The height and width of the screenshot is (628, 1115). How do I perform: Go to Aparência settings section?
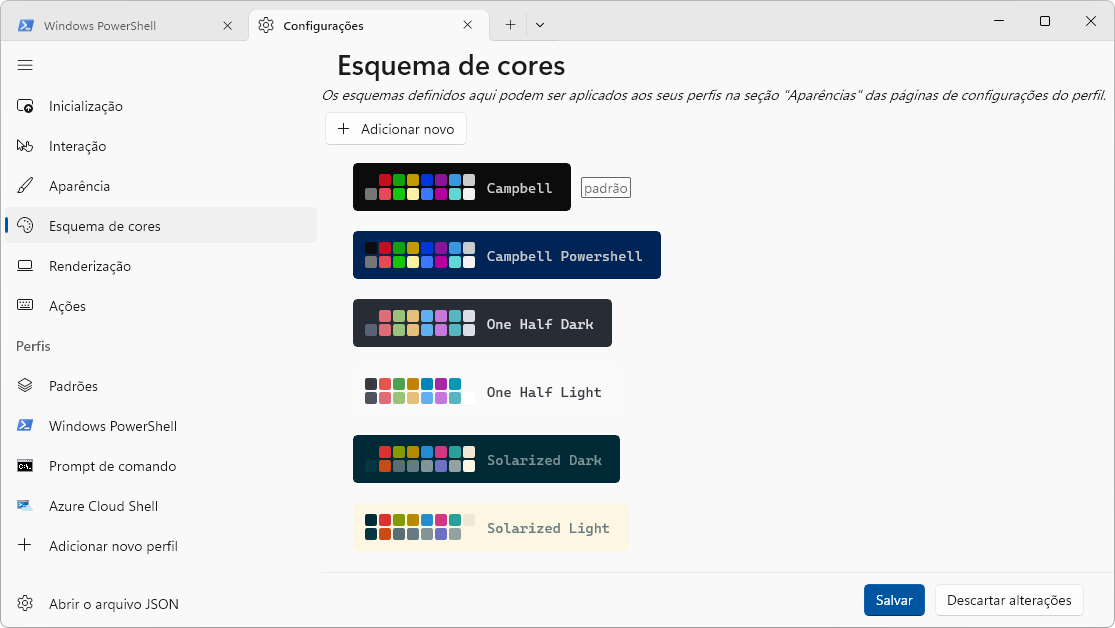point(79,186)
